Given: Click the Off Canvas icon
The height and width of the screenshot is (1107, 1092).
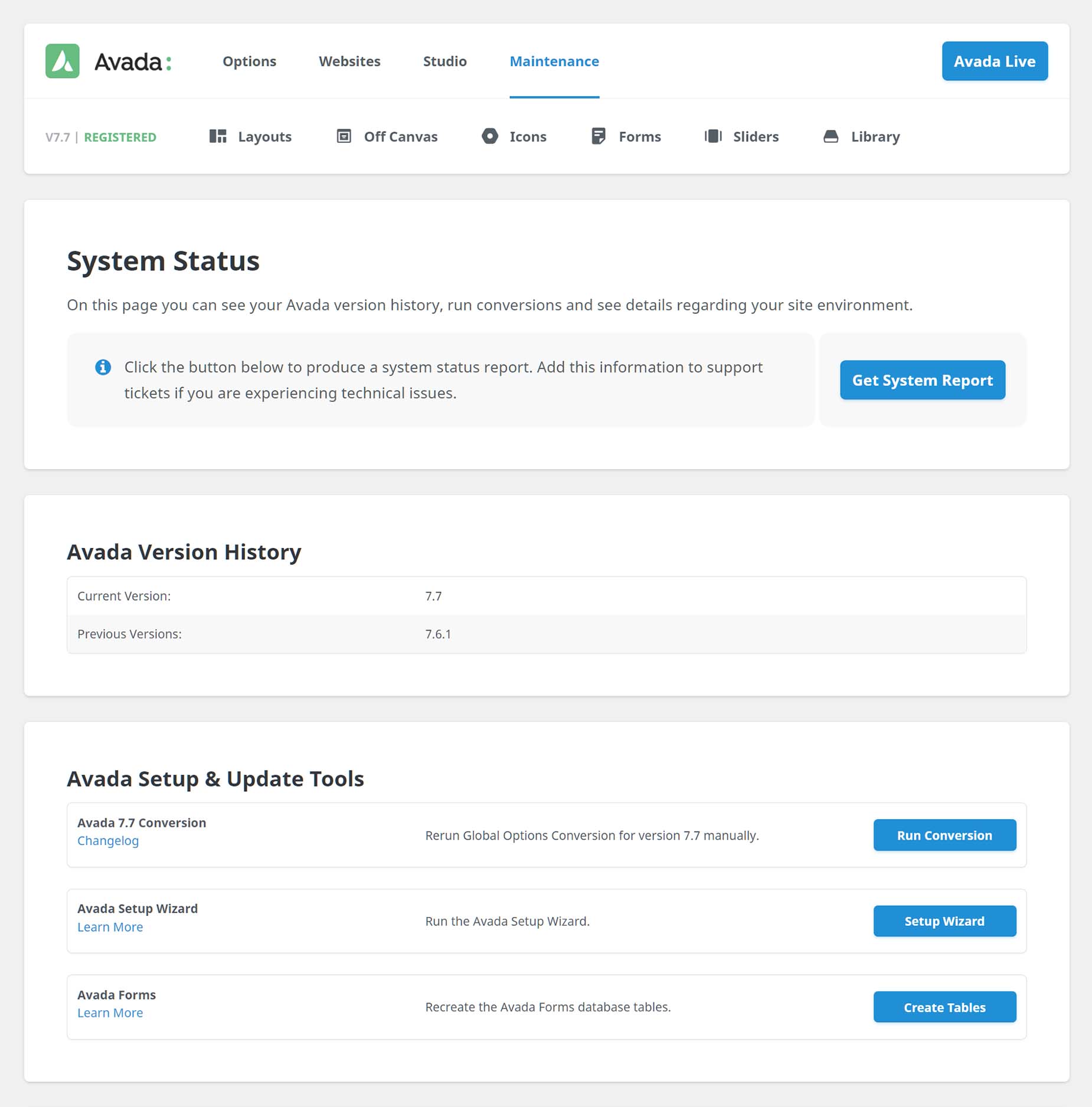Looking at the screenshot, I should (x=344, y=136).
